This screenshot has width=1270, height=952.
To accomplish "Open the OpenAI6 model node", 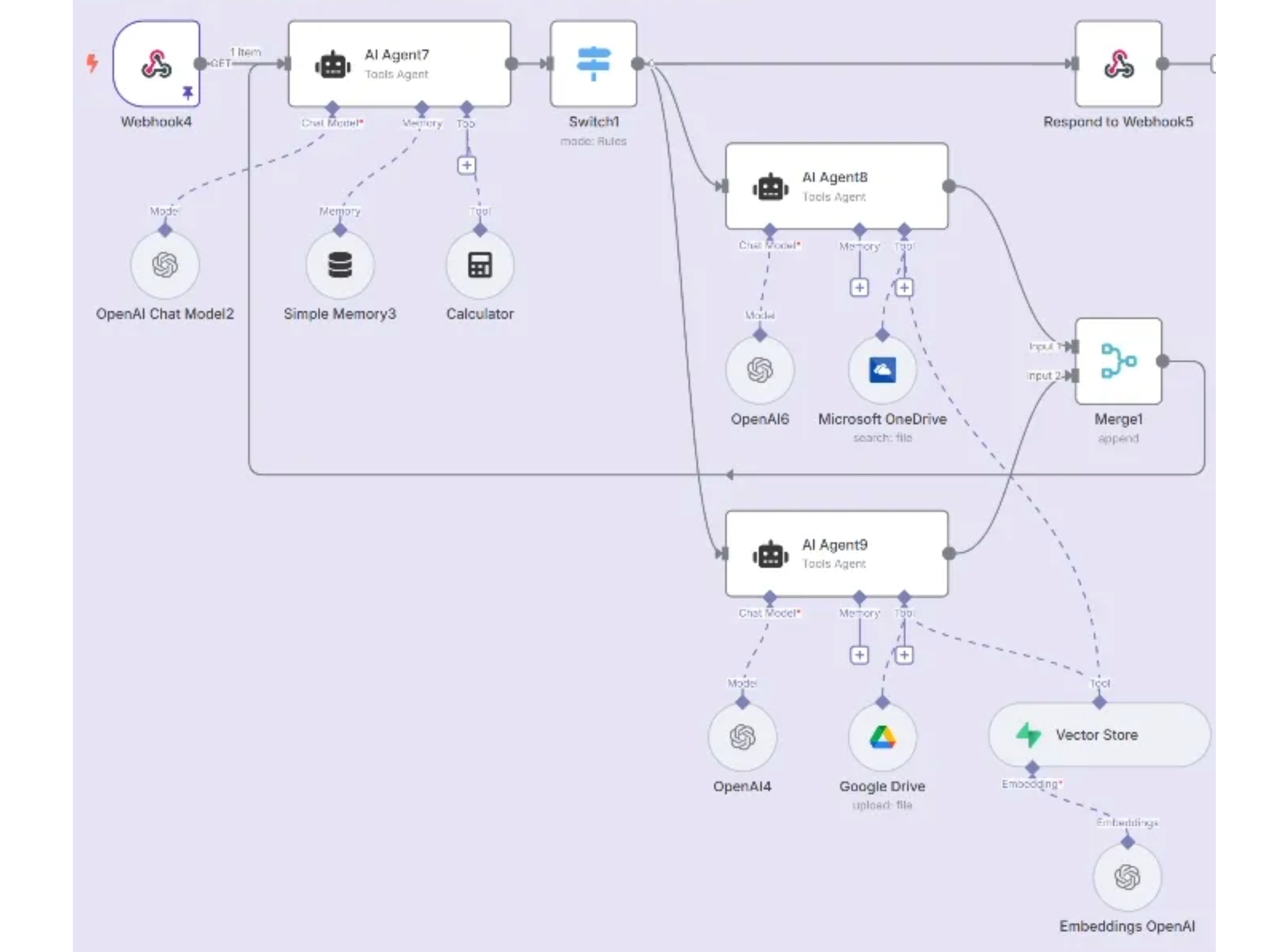I will tap(760, 370).
